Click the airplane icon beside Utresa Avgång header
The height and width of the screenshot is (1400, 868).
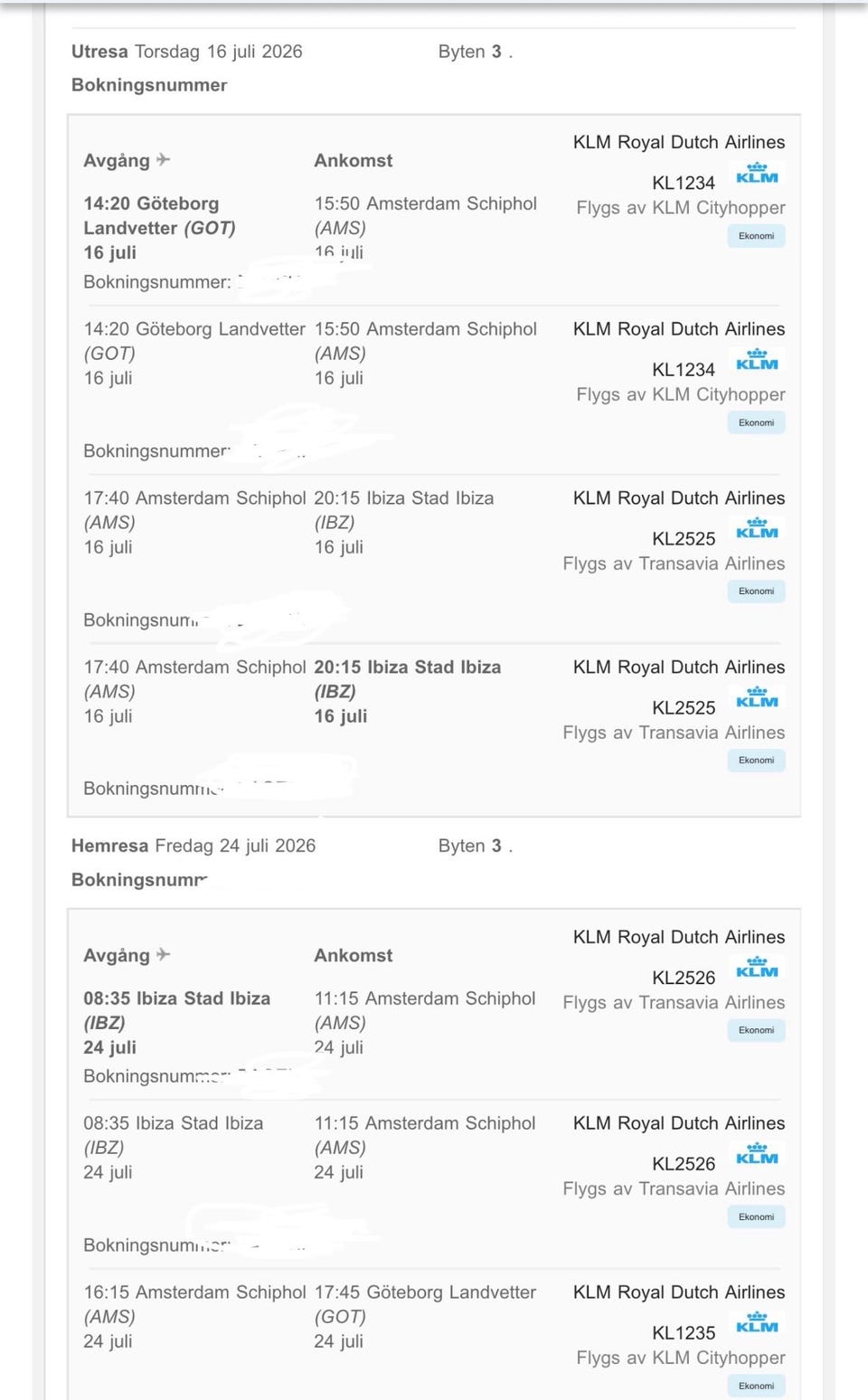[x=163, y=160]
